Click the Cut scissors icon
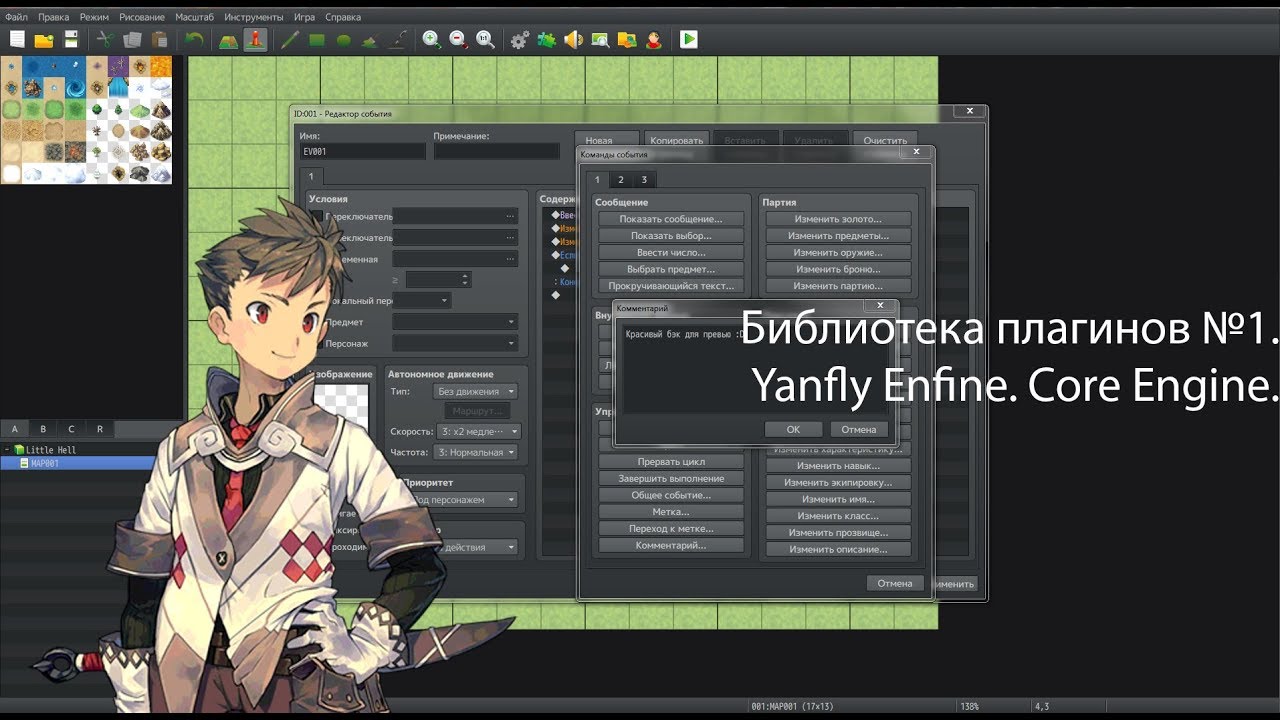 coord(105,40)
